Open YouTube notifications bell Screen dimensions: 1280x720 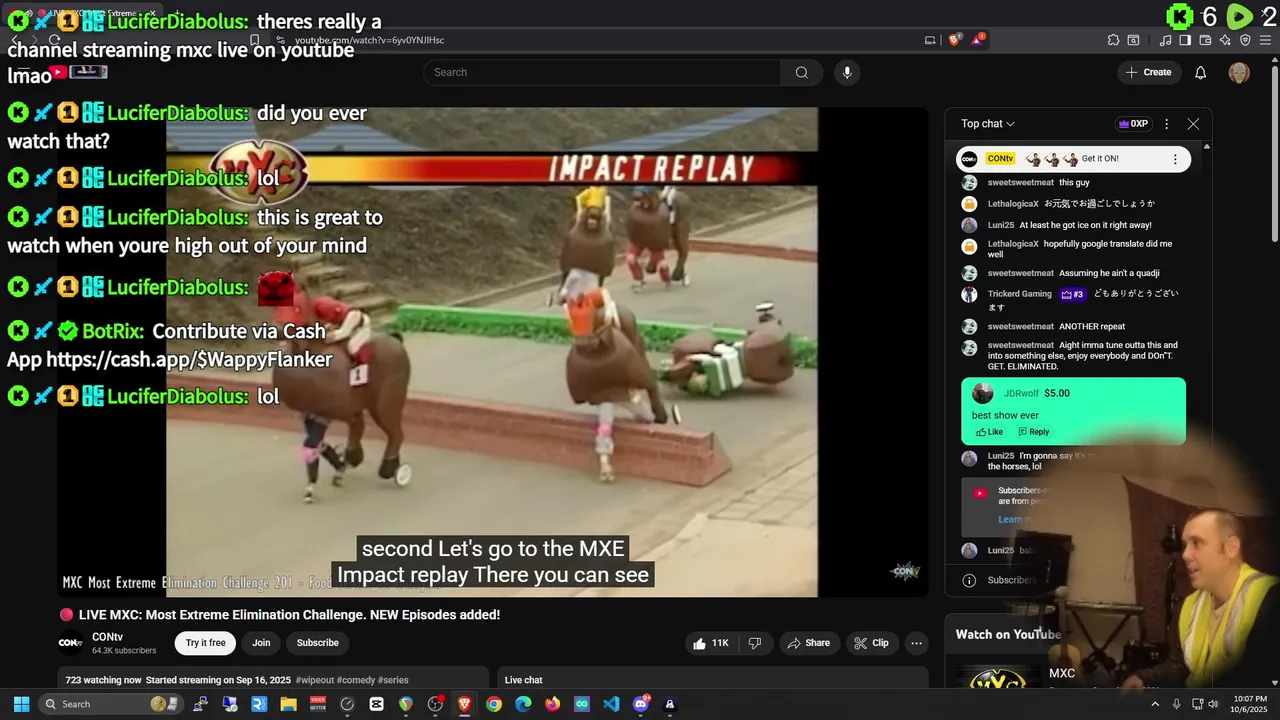(1201, 72)
